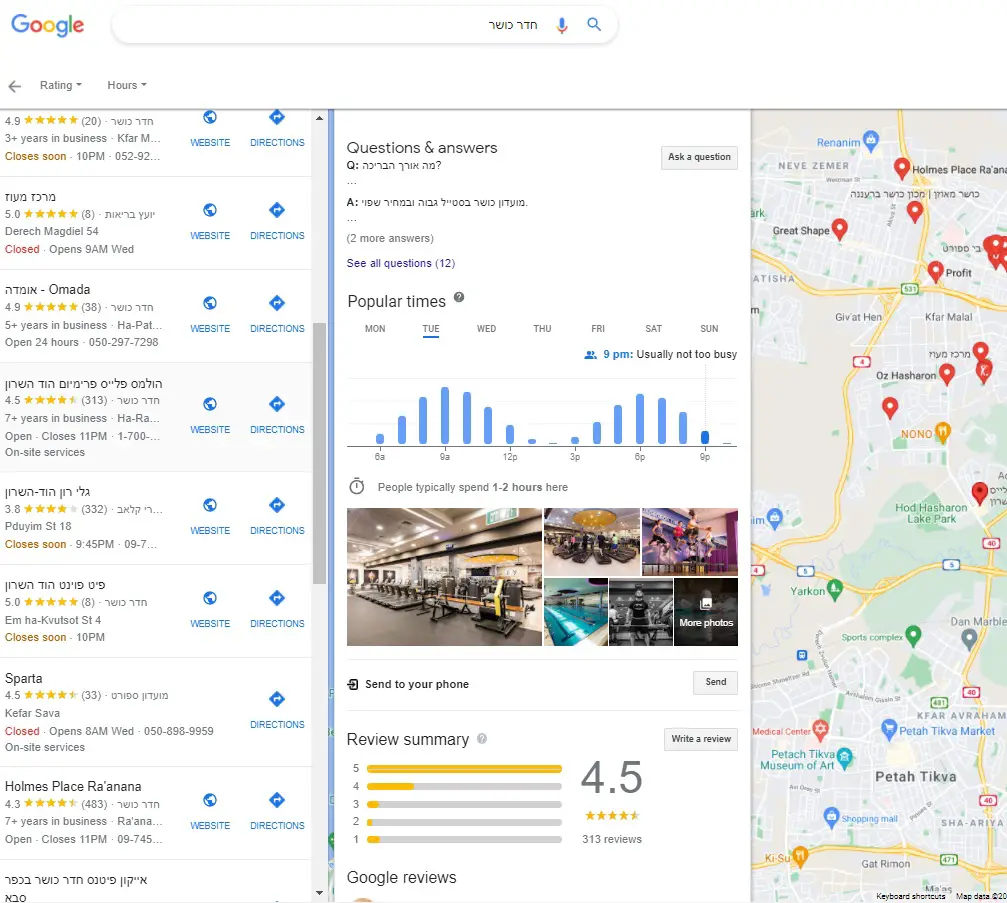Click the Write a review button
The width and height of the screenshot is (1007, 903).
point(701,739)
